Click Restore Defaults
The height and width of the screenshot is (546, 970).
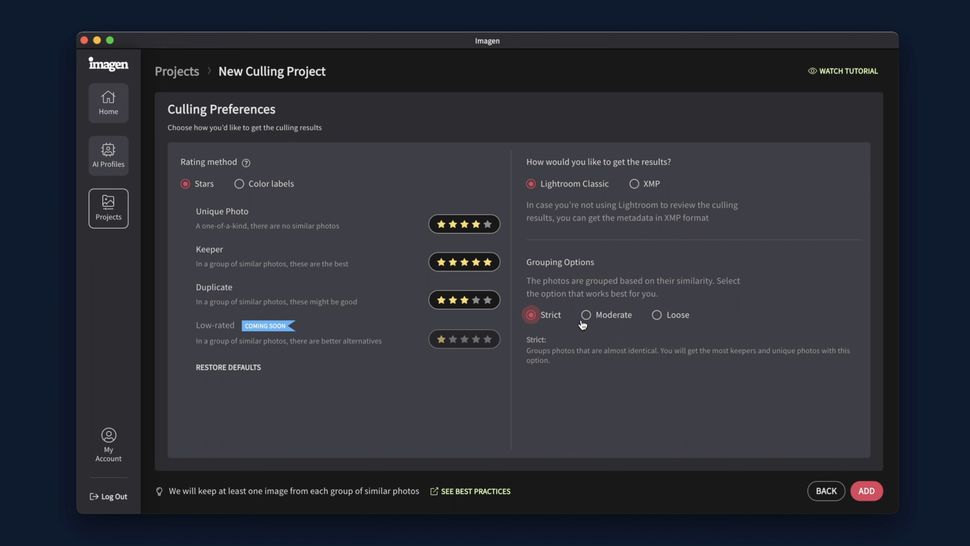(x=228, y=368)
